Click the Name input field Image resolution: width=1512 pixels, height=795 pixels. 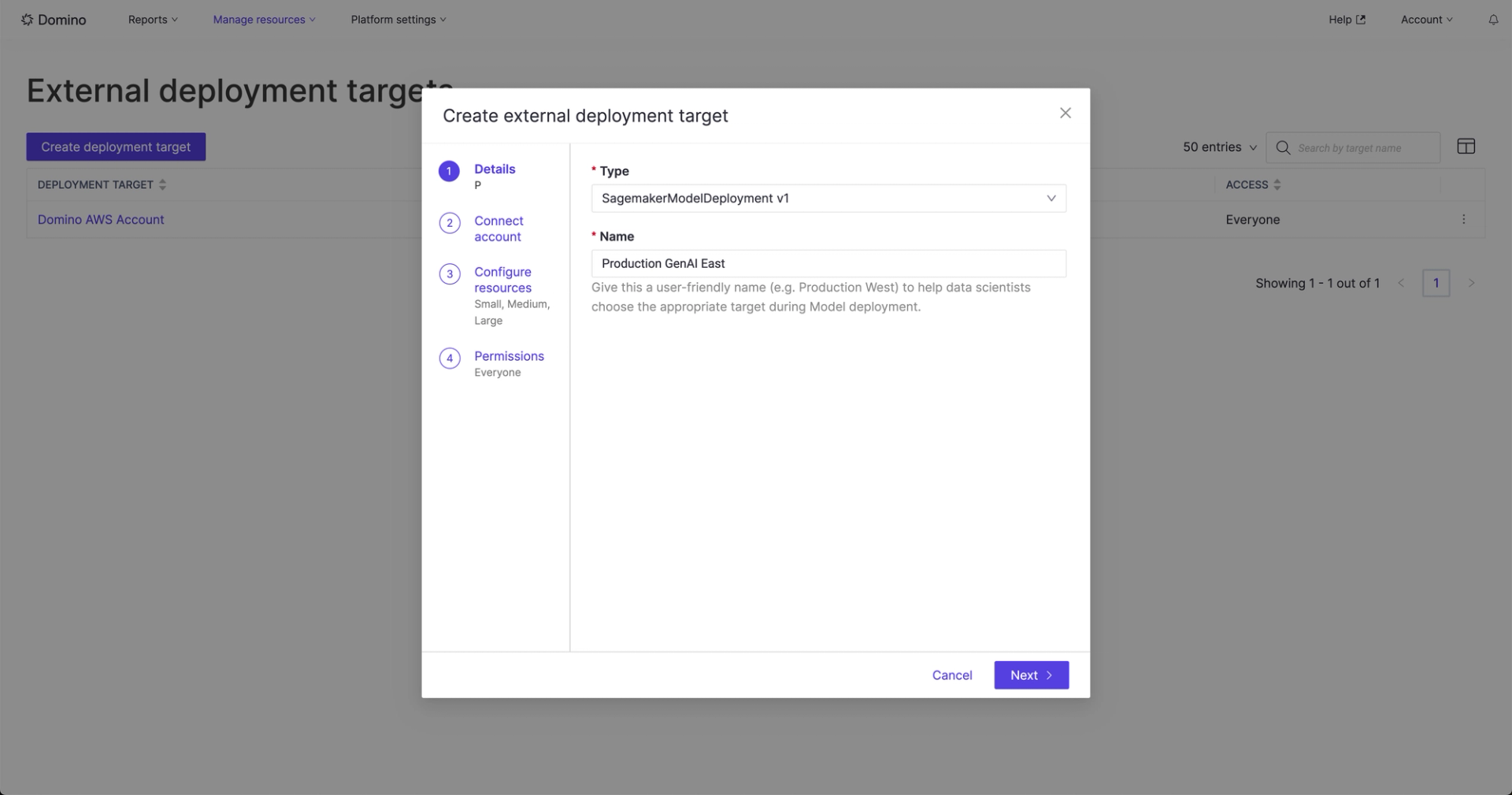pyautogui.click(x=828, y=264)
